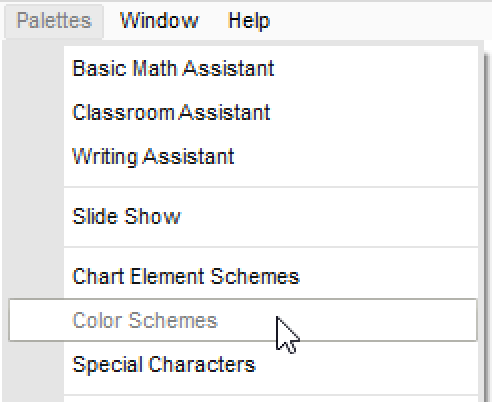The width and height of the screenshot is (494, 404).
Task: Open the Window menu
Action: pyautogui.click(x=159, y=21)
